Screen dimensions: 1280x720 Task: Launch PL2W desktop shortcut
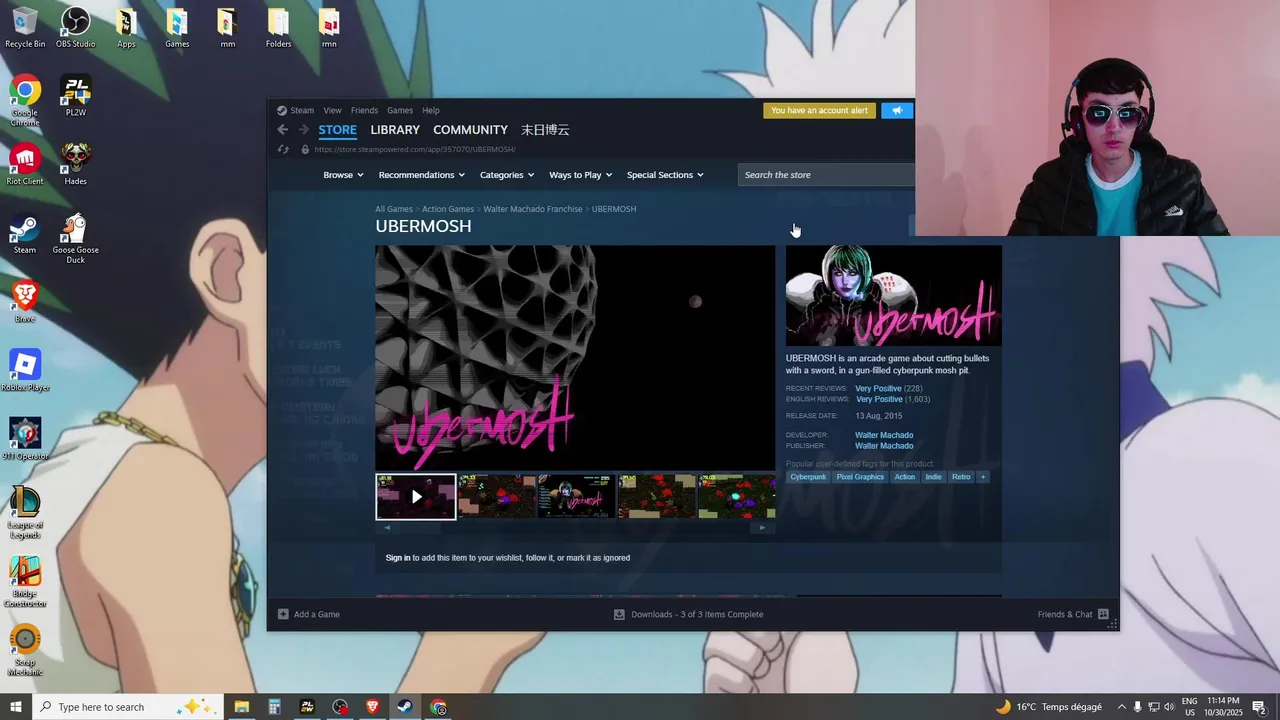76,96
